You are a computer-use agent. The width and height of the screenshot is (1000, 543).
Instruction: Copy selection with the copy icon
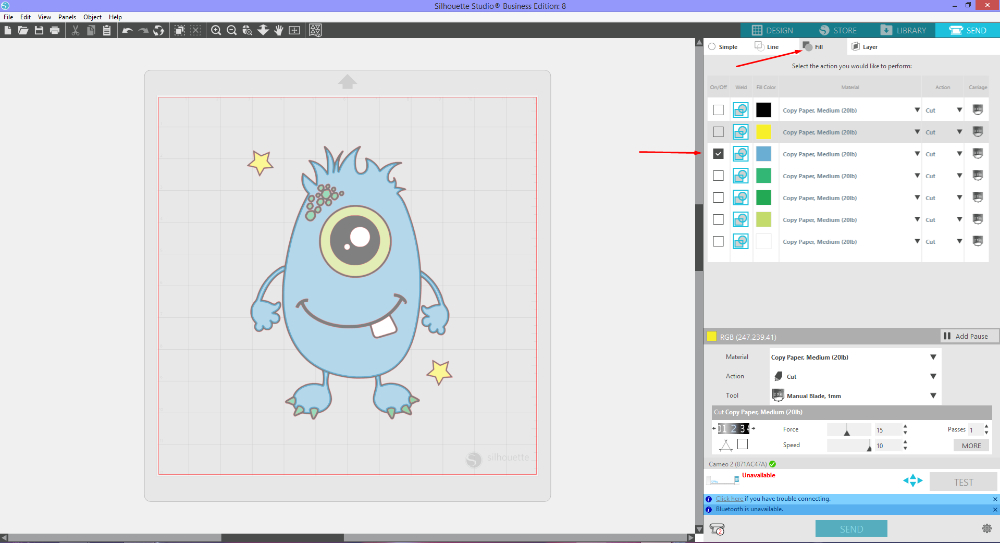91,30
